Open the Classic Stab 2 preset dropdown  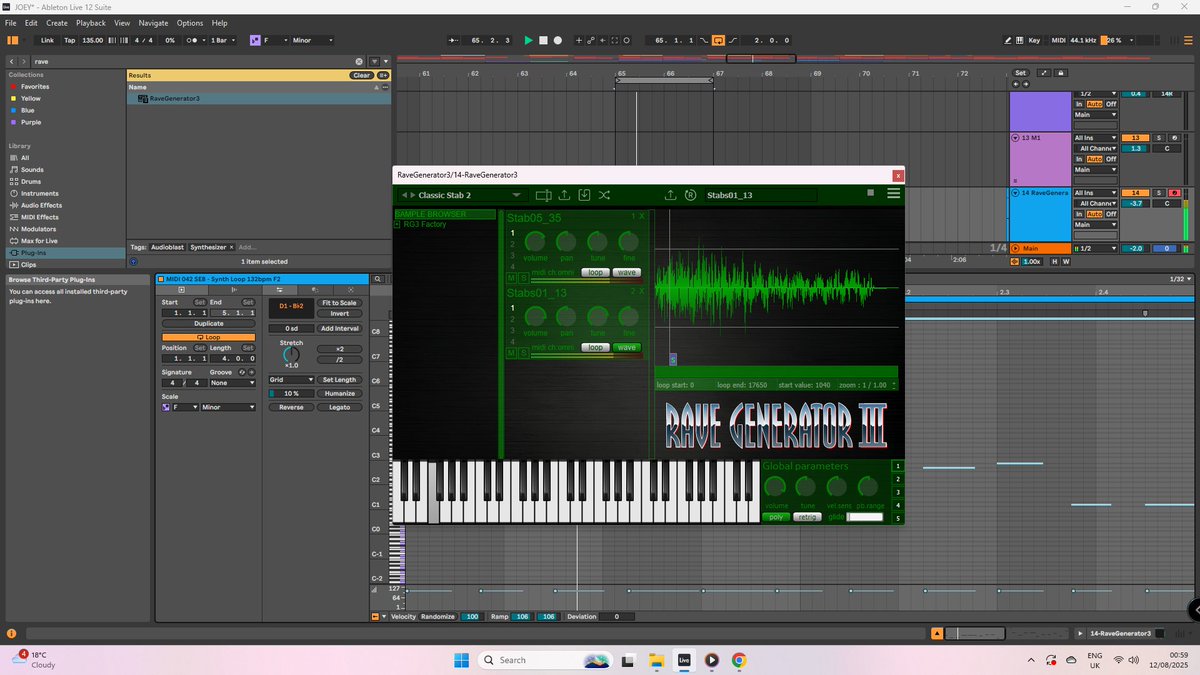[x=516, y=195]
